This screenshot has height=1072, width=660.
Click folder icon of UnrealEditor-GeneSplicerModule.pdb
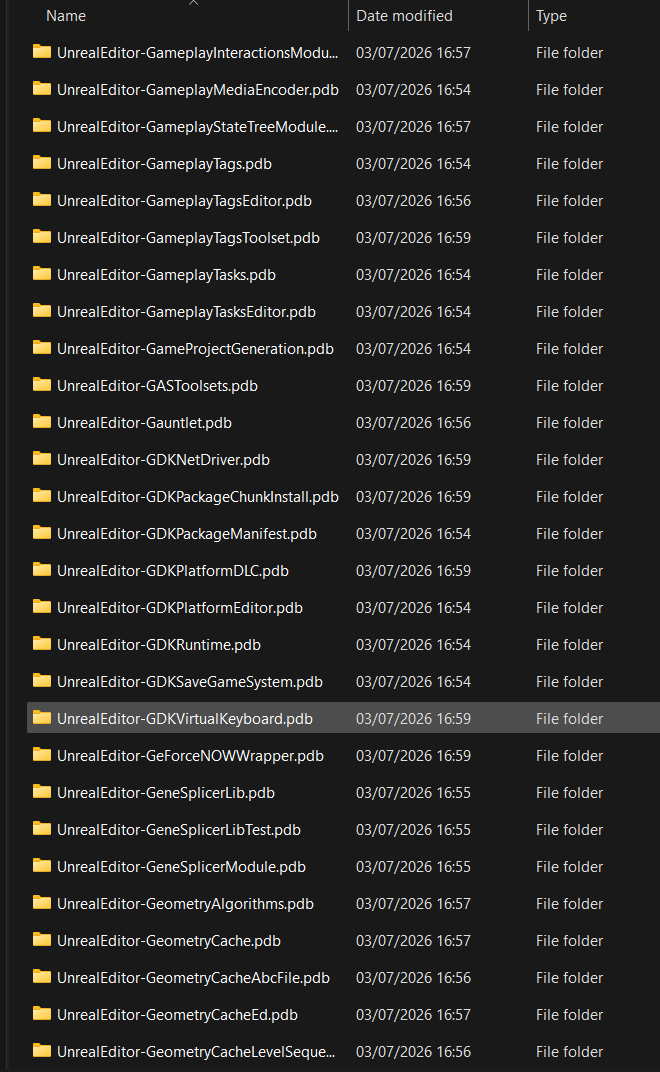[x=42, y=864]
